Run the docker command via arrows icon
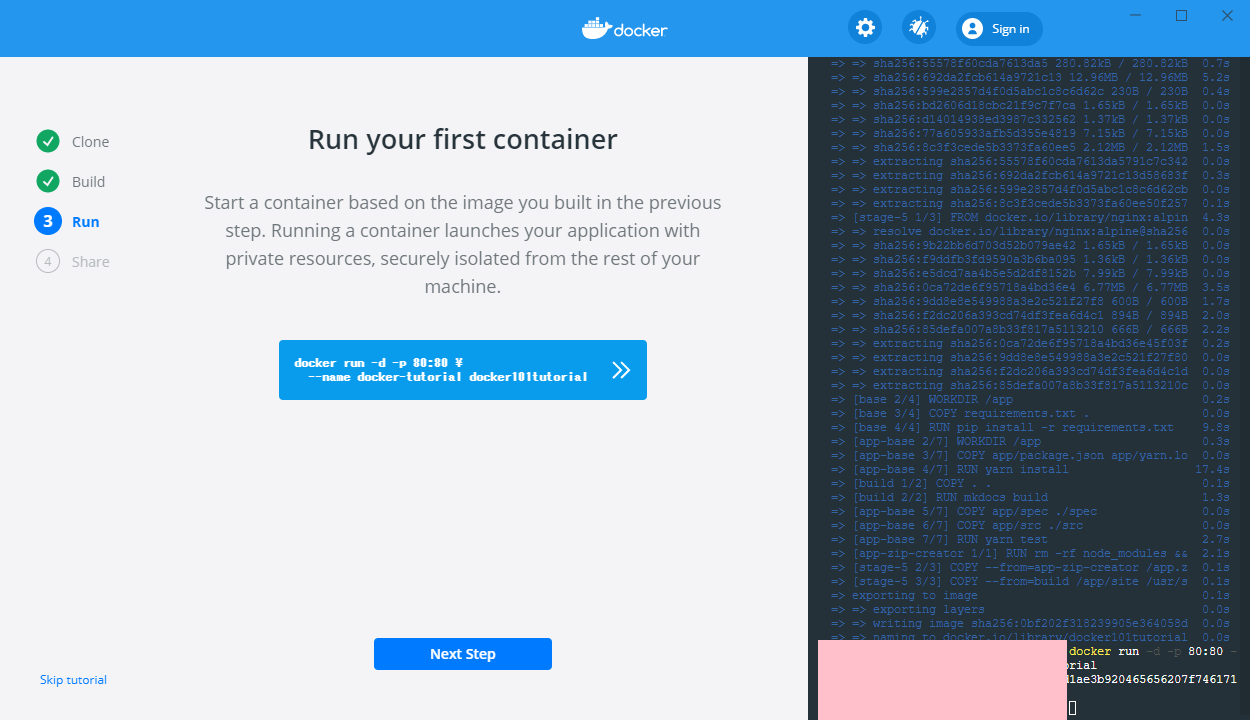The width and height of the screenshot is (1250, 720). point(621,370)
